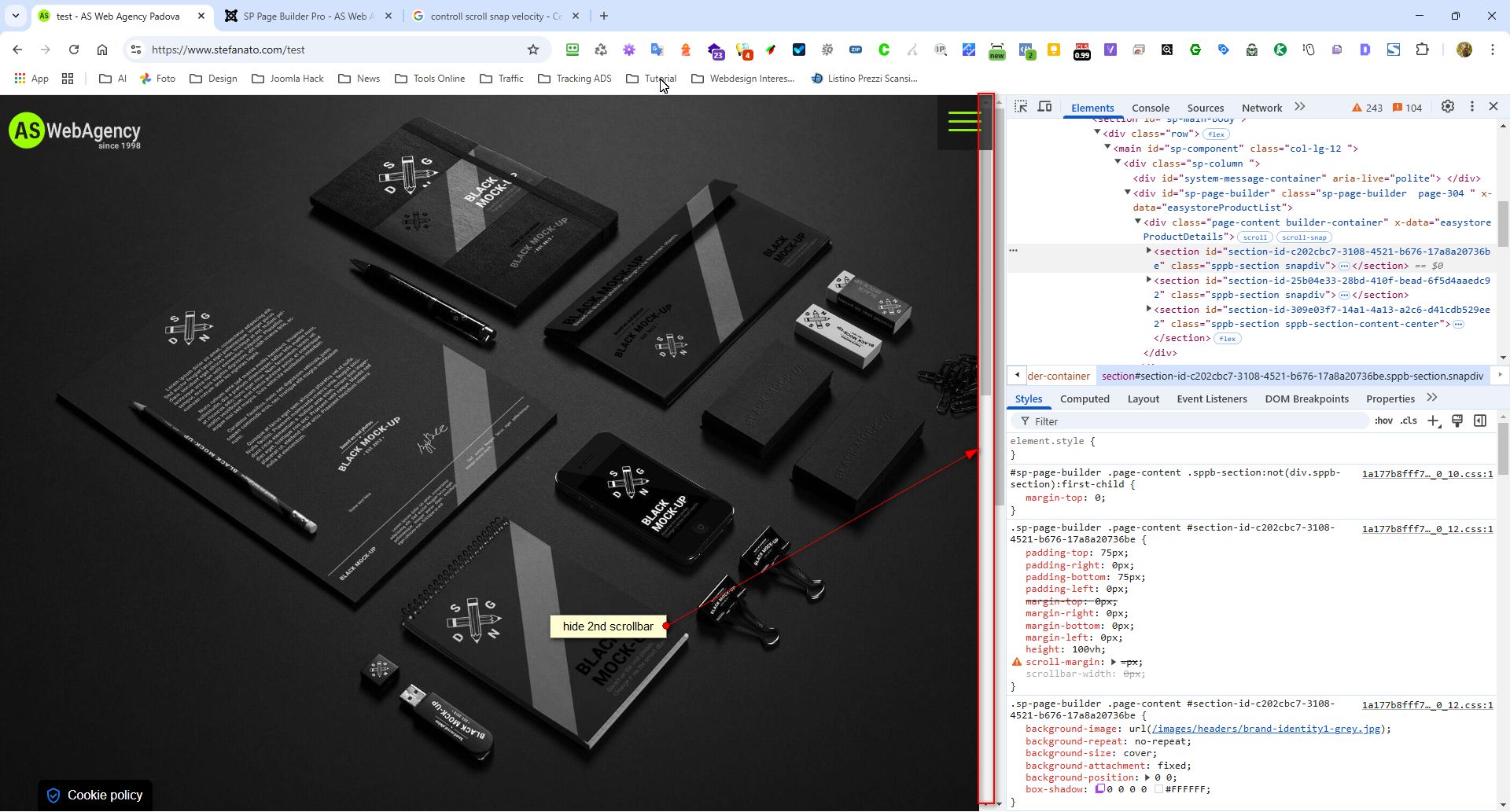Expand the selected snapdiv section node
The width and height of the screenshot is (1510, 812).
pos(1148,252)
